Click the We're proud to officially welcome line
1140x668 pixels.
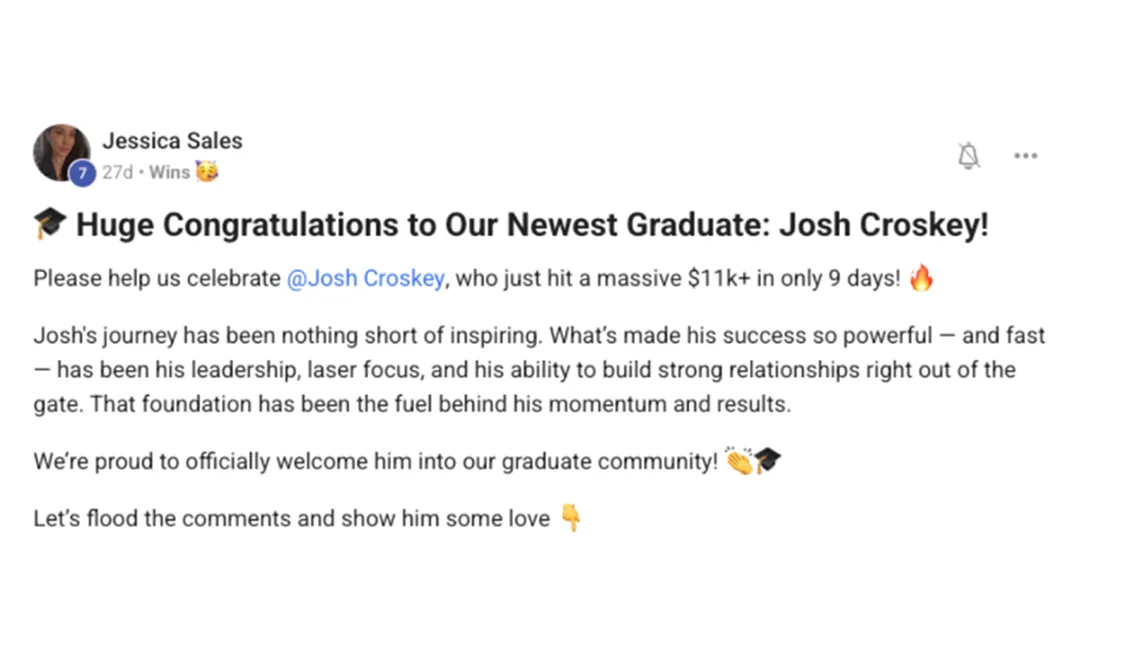(x=375, y=462)
